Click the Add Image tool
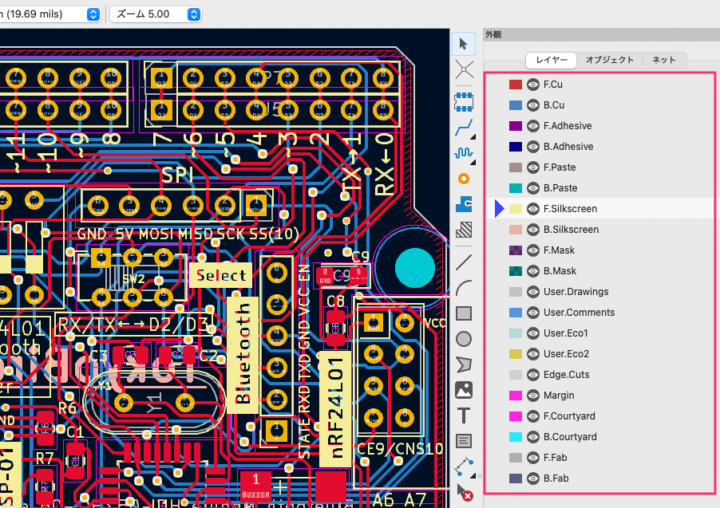Image resolution: width=720 pixels, height=508 pixels. click(464, 390)
